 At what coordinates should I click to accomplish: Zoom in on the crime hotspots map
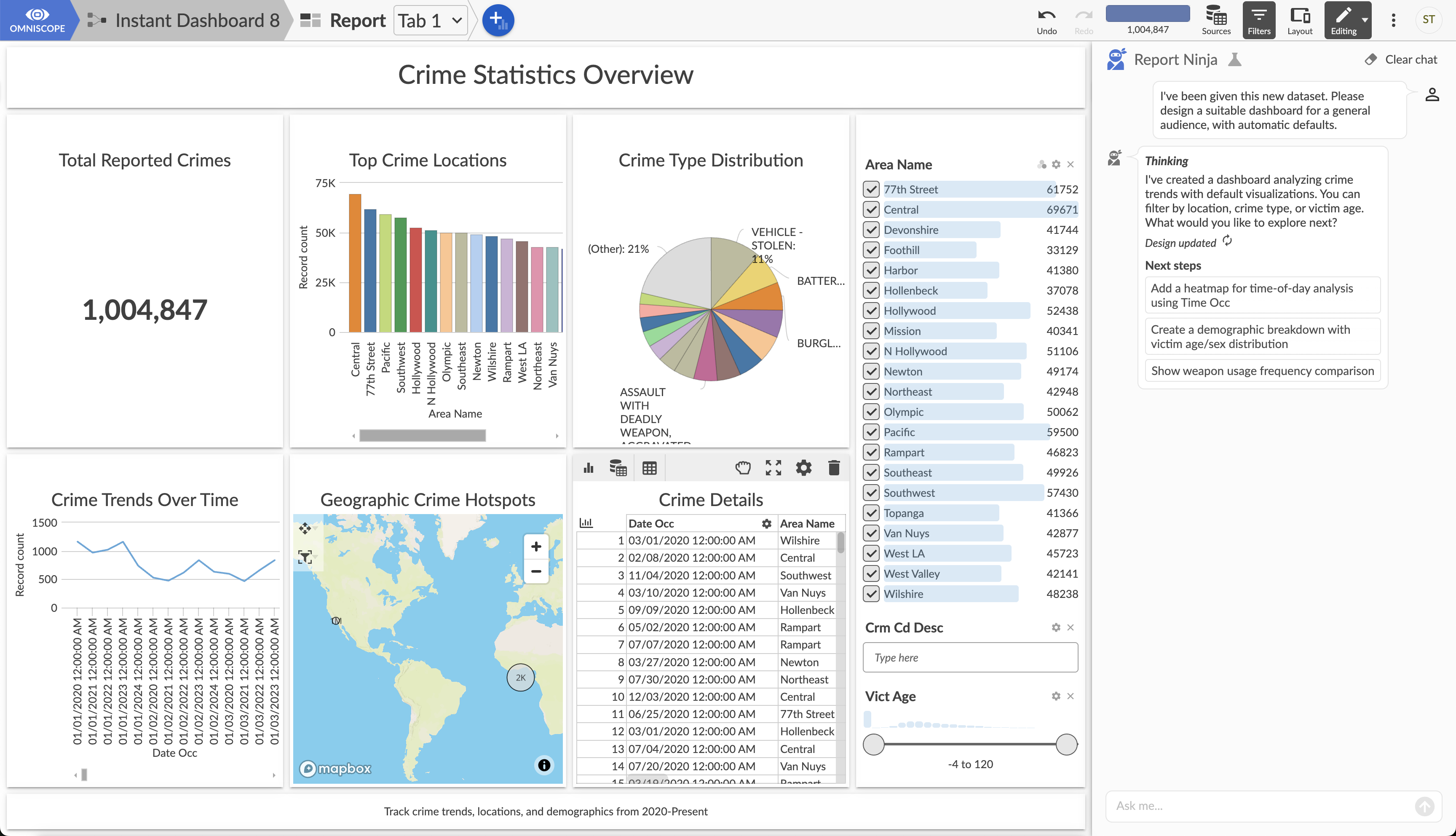pyautogui.click(x=536, y=547)
